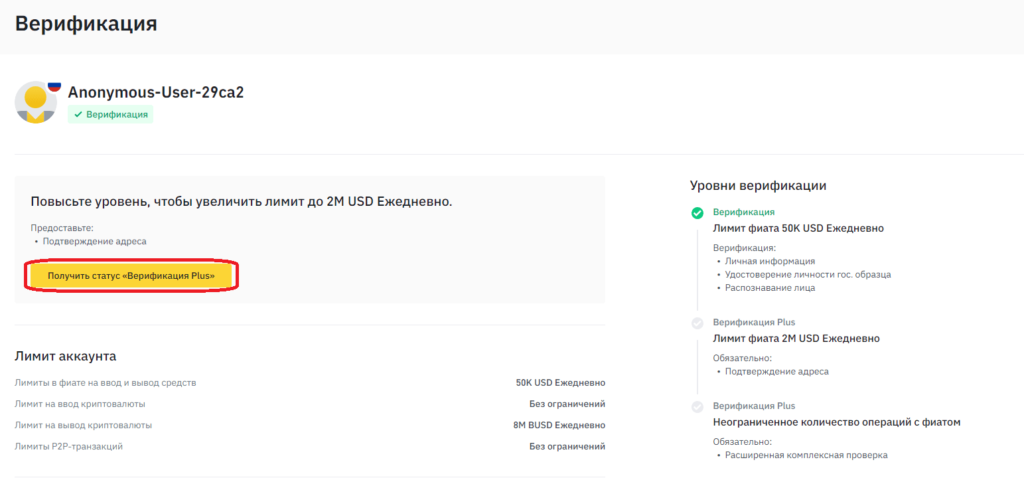Screen dimensions: 1024x482
Task: Click grey checkmark beside unlimited fiat level
Action: tap(697, 406)
